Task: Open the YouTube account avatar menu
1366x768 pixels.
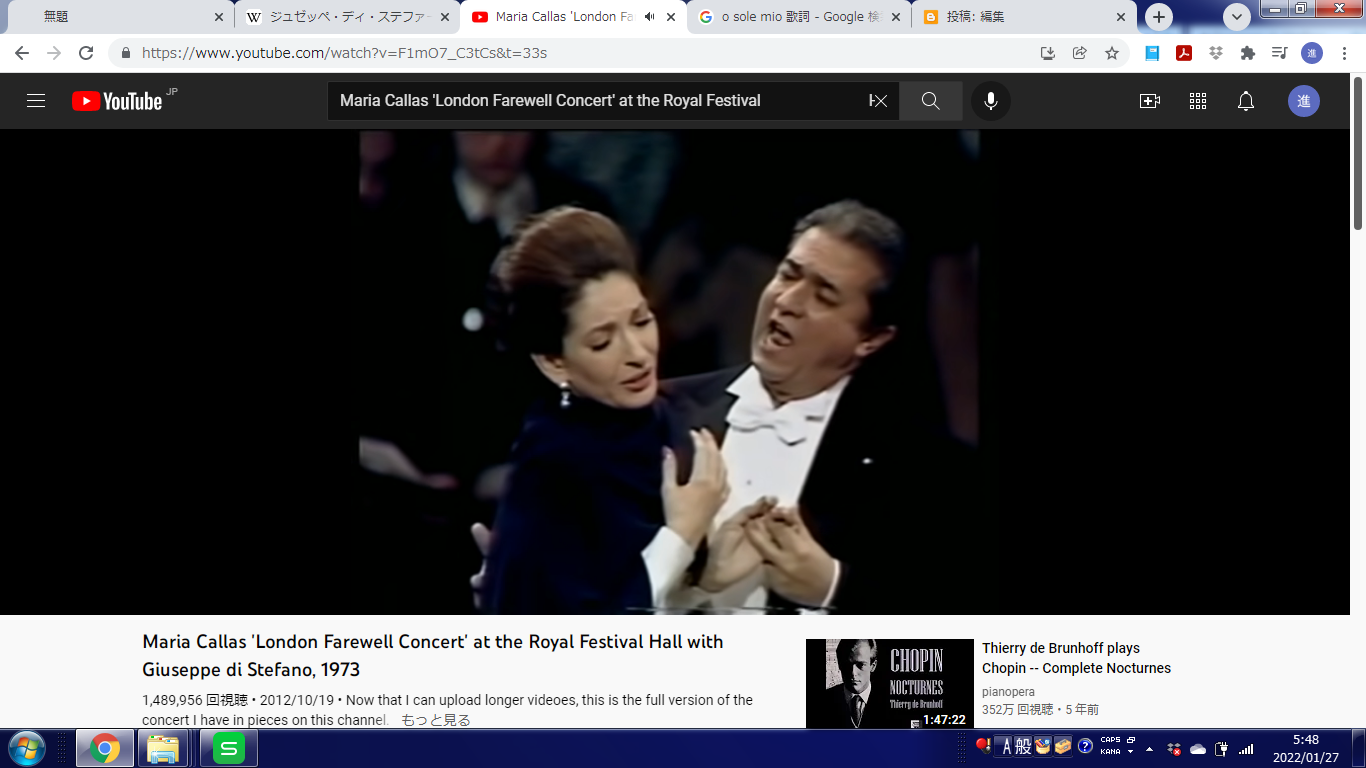Action: pyautogui.click(x=1304, y=101)
